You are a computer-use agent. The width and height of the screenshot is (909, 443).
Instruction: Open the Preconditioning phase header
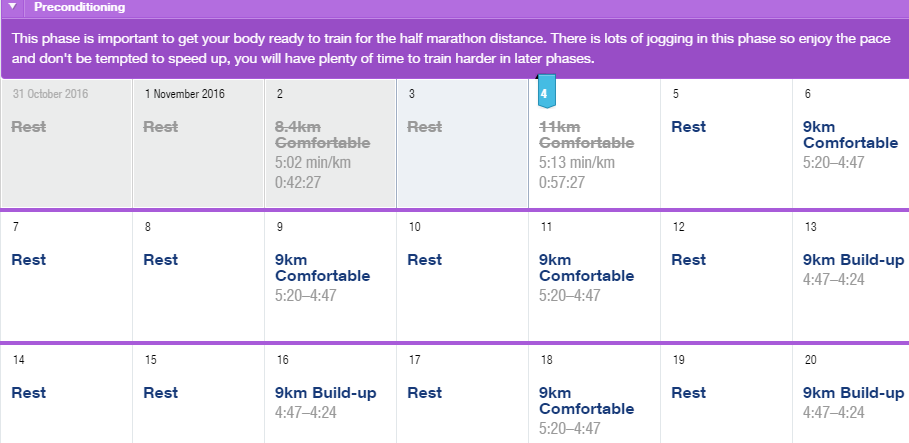tap(79, 8)
